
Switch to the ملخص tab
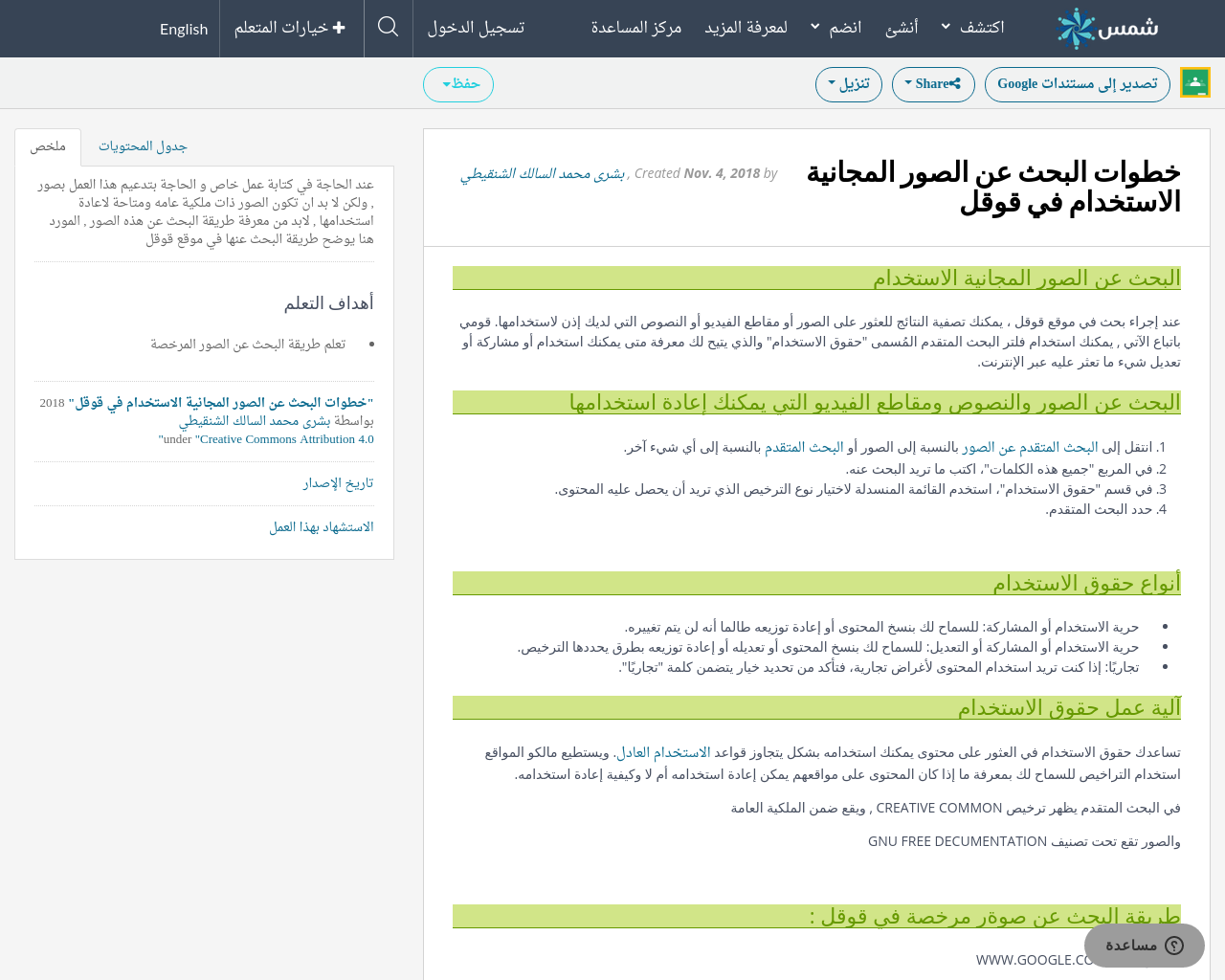click(x=48, y=146)
